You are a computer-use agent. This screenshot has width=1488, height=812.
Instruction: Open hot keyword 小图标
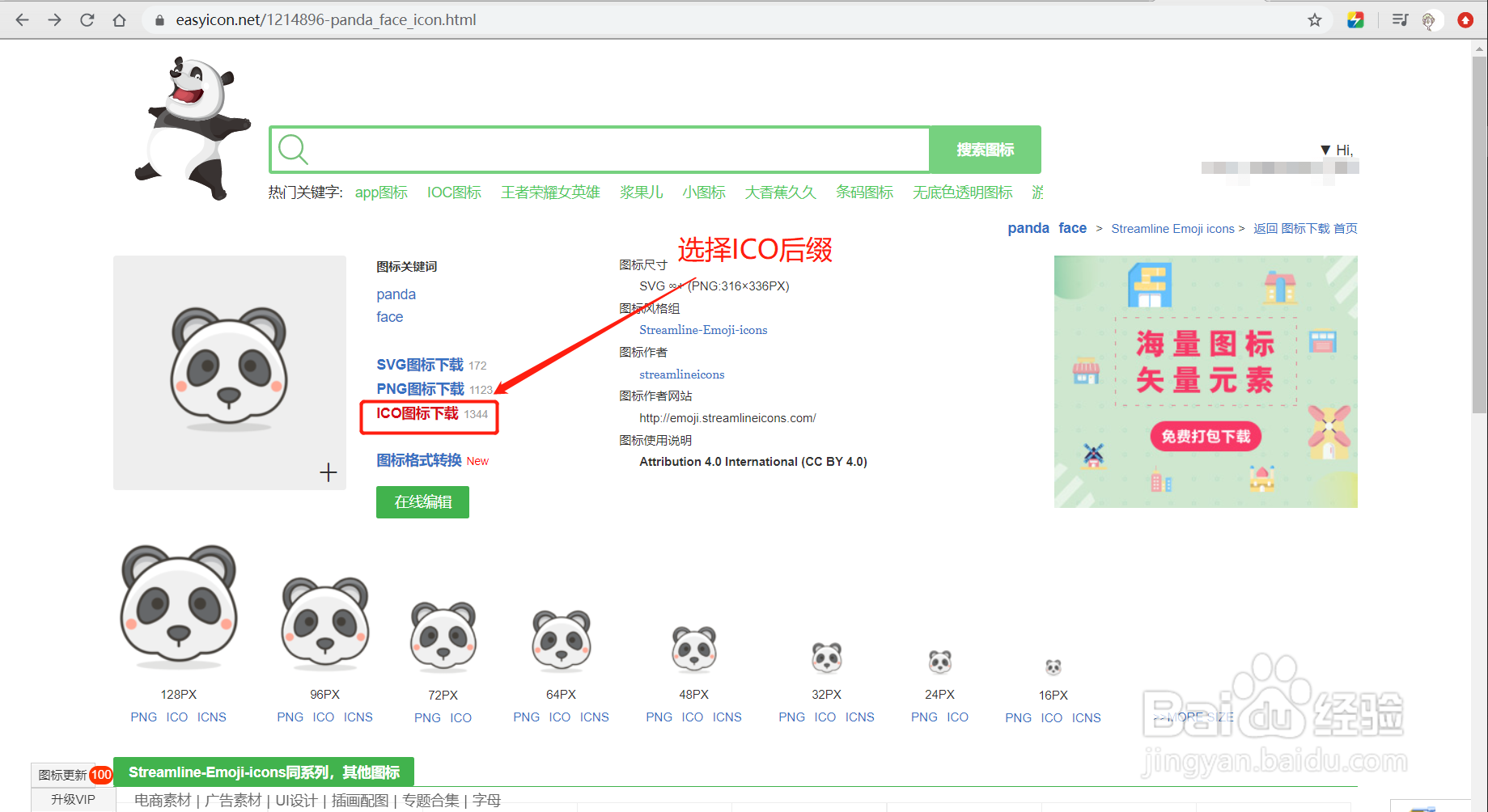(x=703, y=192)
